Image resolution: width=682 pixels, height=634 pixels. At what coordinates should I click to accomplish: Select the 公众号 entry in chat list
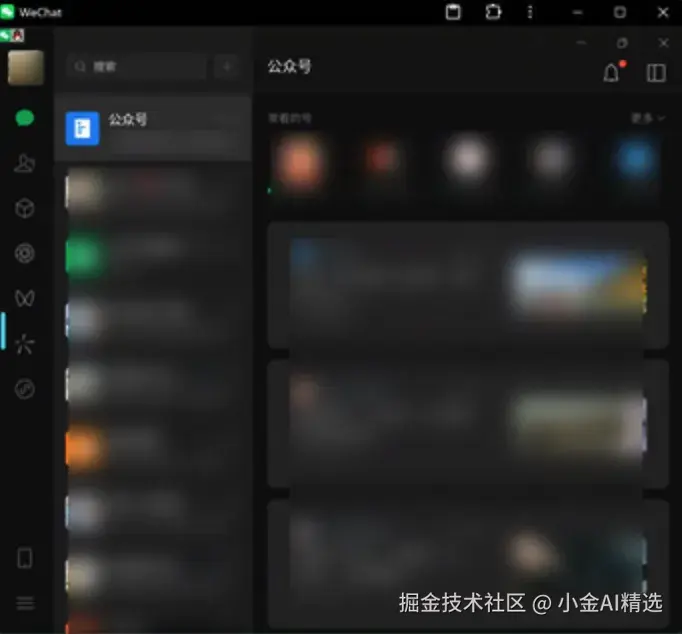153,128
